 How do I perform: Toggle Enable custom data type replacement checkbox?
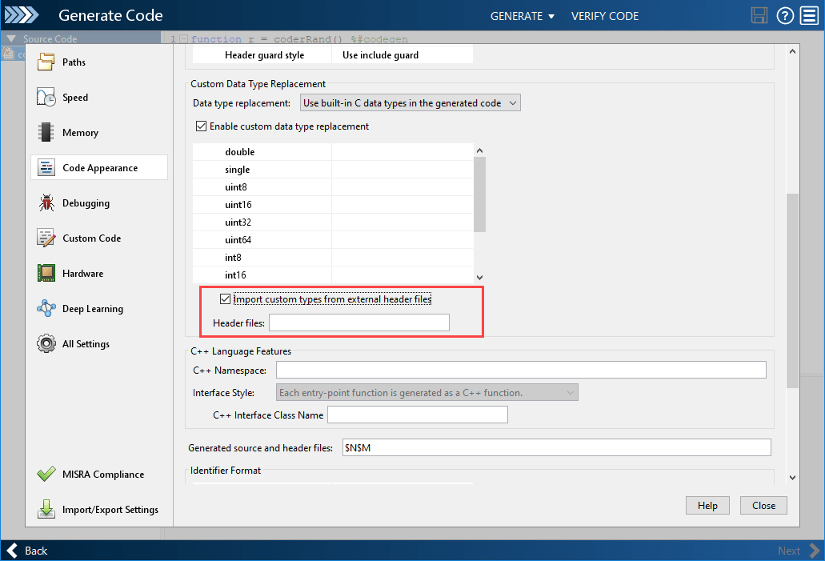click(201, 126)
